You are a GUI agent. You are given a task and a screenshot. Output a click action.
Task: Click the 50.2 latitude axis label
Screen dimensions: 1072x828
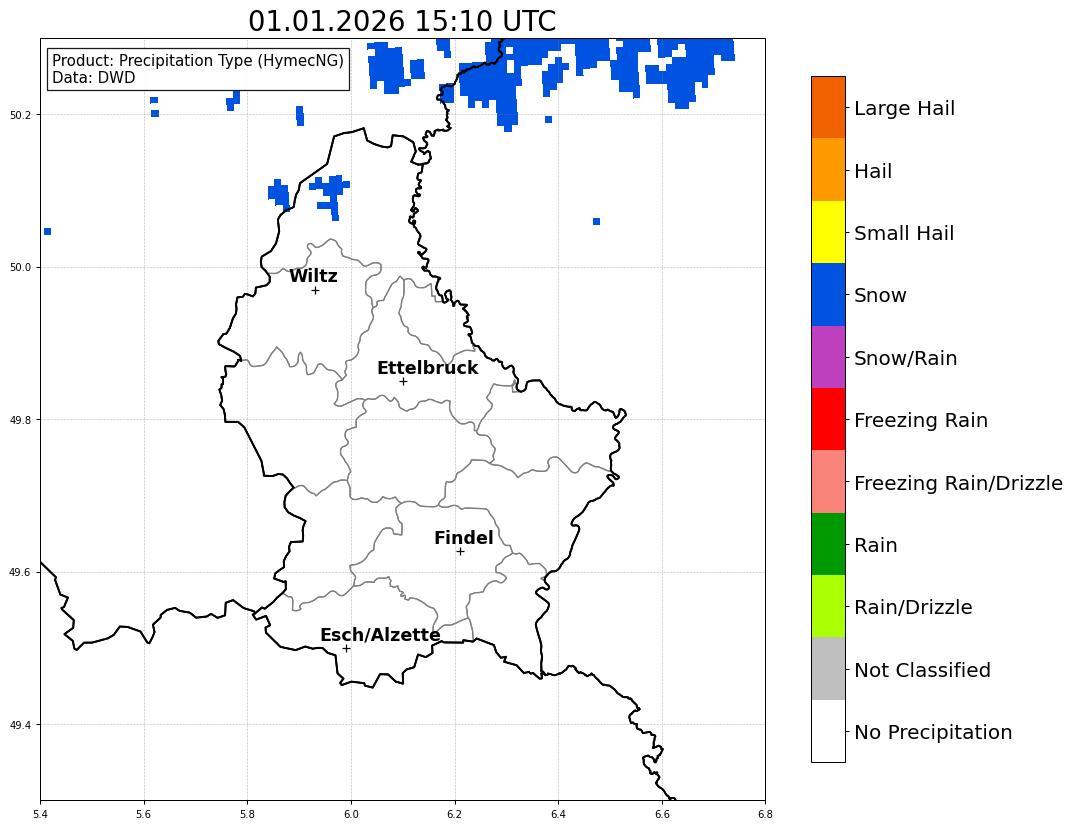pos(21,115)
